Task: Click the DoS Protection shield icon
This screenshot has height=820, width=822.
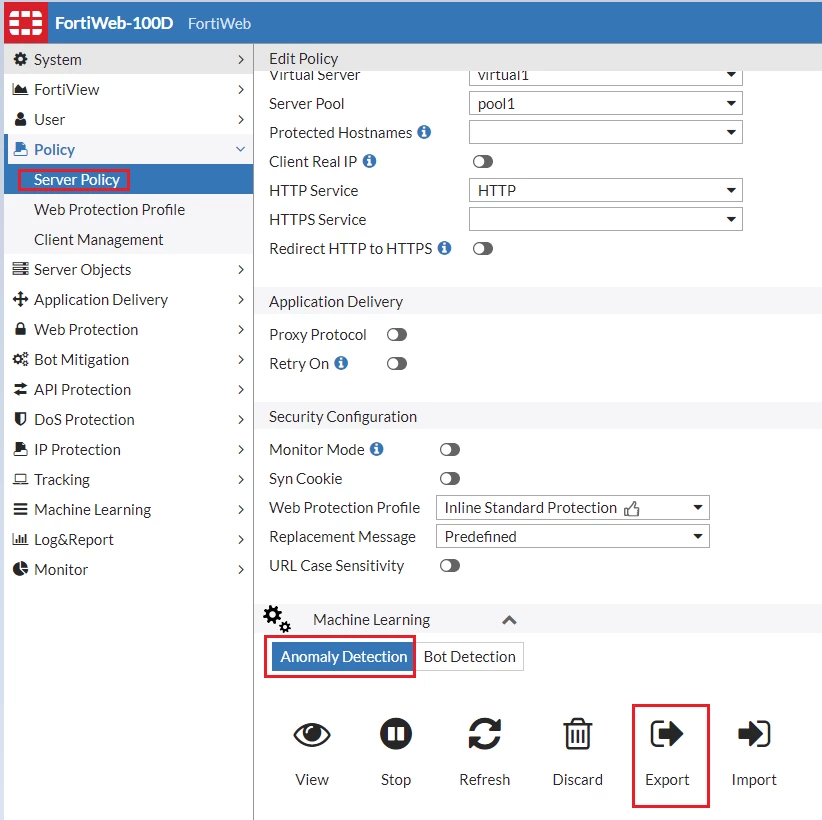Action: 20,419
